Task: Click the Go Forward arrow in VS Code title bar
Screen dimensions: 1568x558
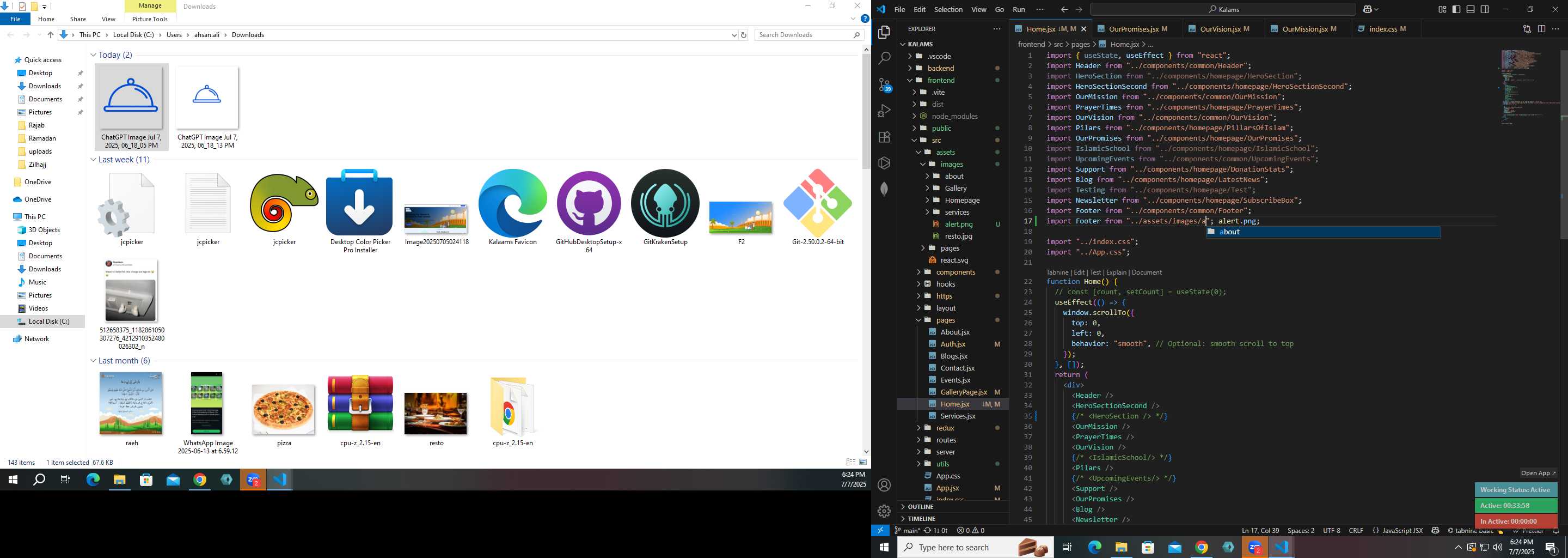Action: pos(1079,9)
